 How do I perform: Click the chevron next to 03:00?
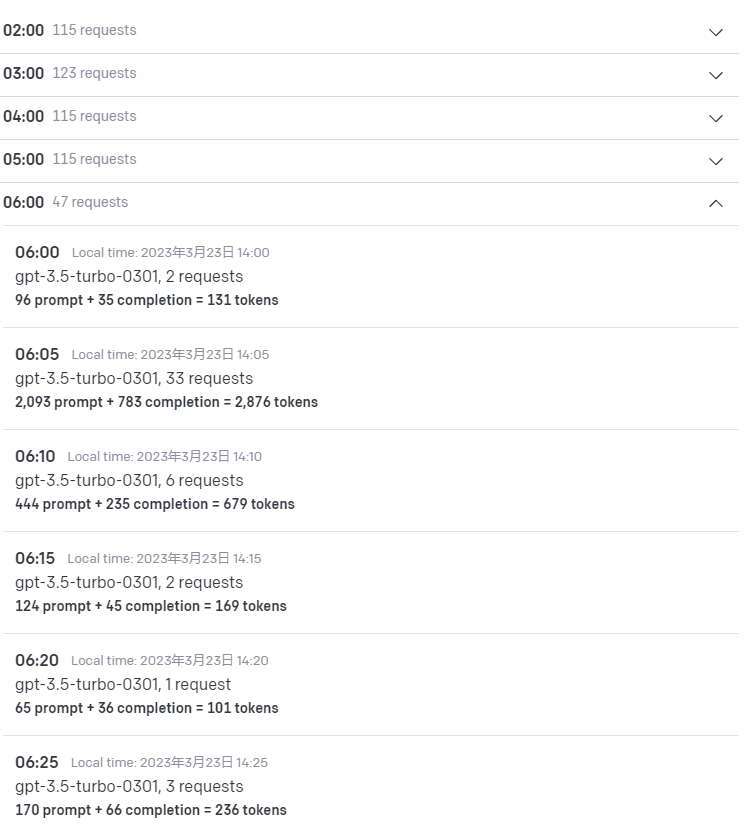716,76
